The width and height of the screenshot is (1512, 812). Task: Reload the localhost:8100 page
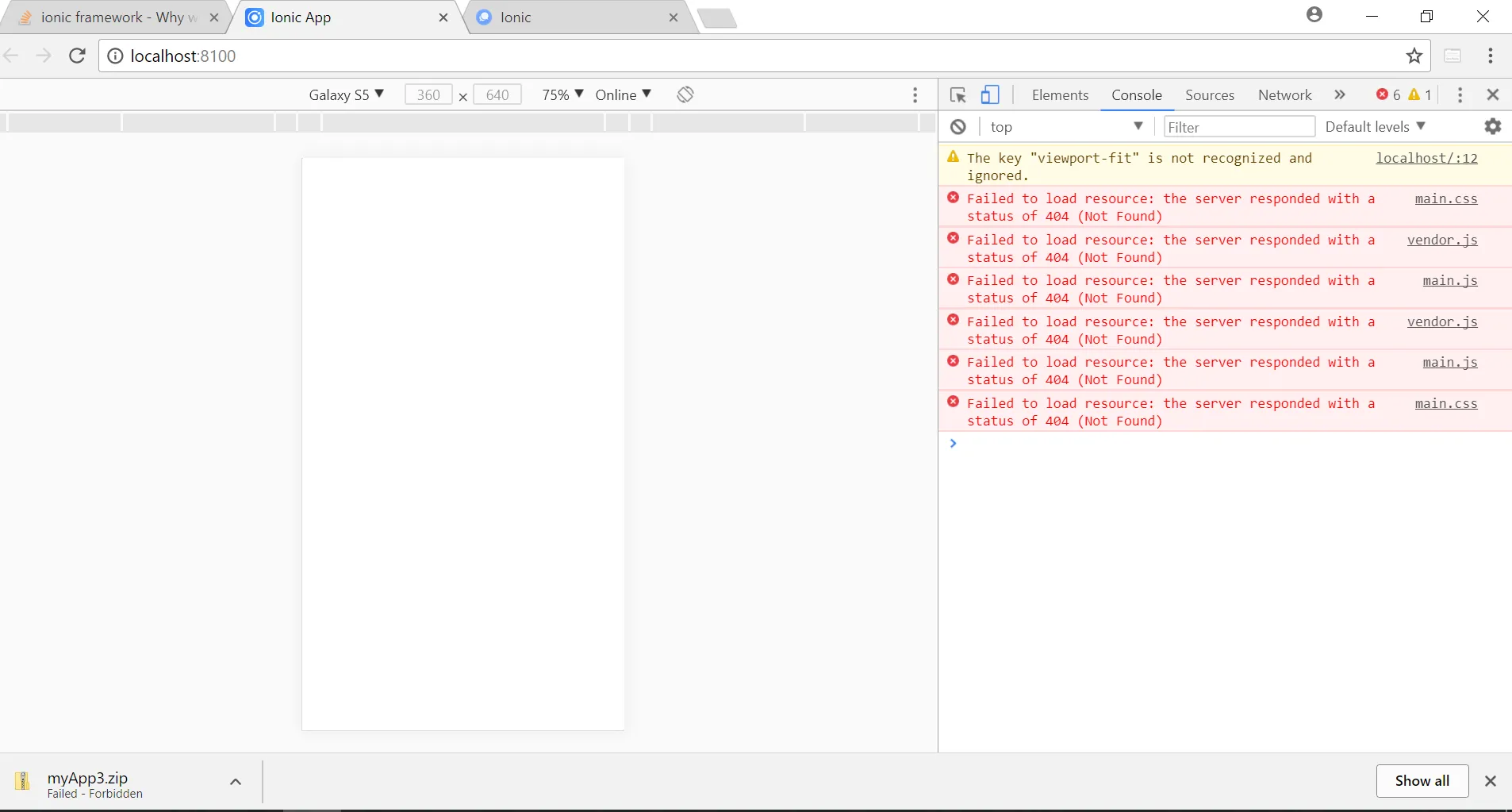(x=77, y=56)
